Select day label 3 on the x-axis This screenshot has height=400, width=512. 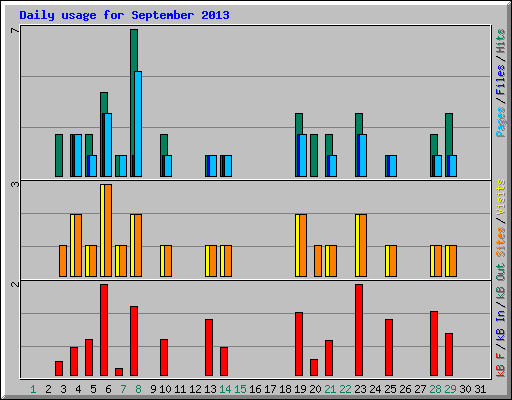(x=63, y=389)
